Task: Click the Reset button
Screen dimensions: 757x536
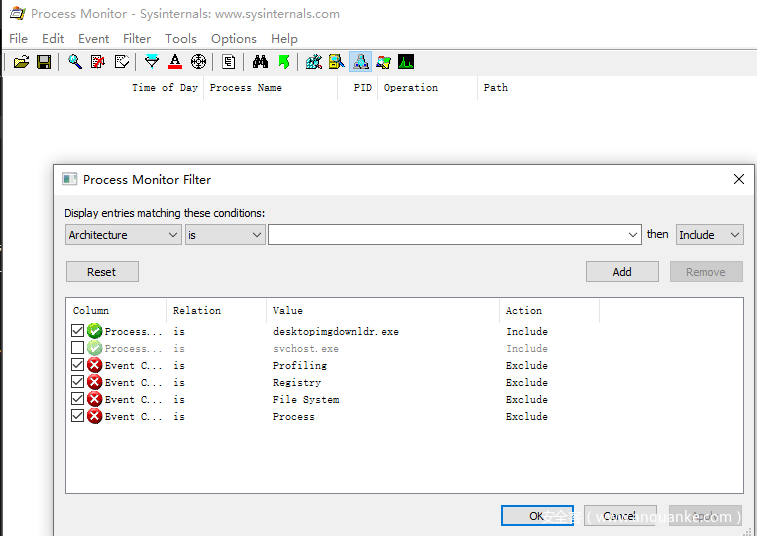Action: 102,272
